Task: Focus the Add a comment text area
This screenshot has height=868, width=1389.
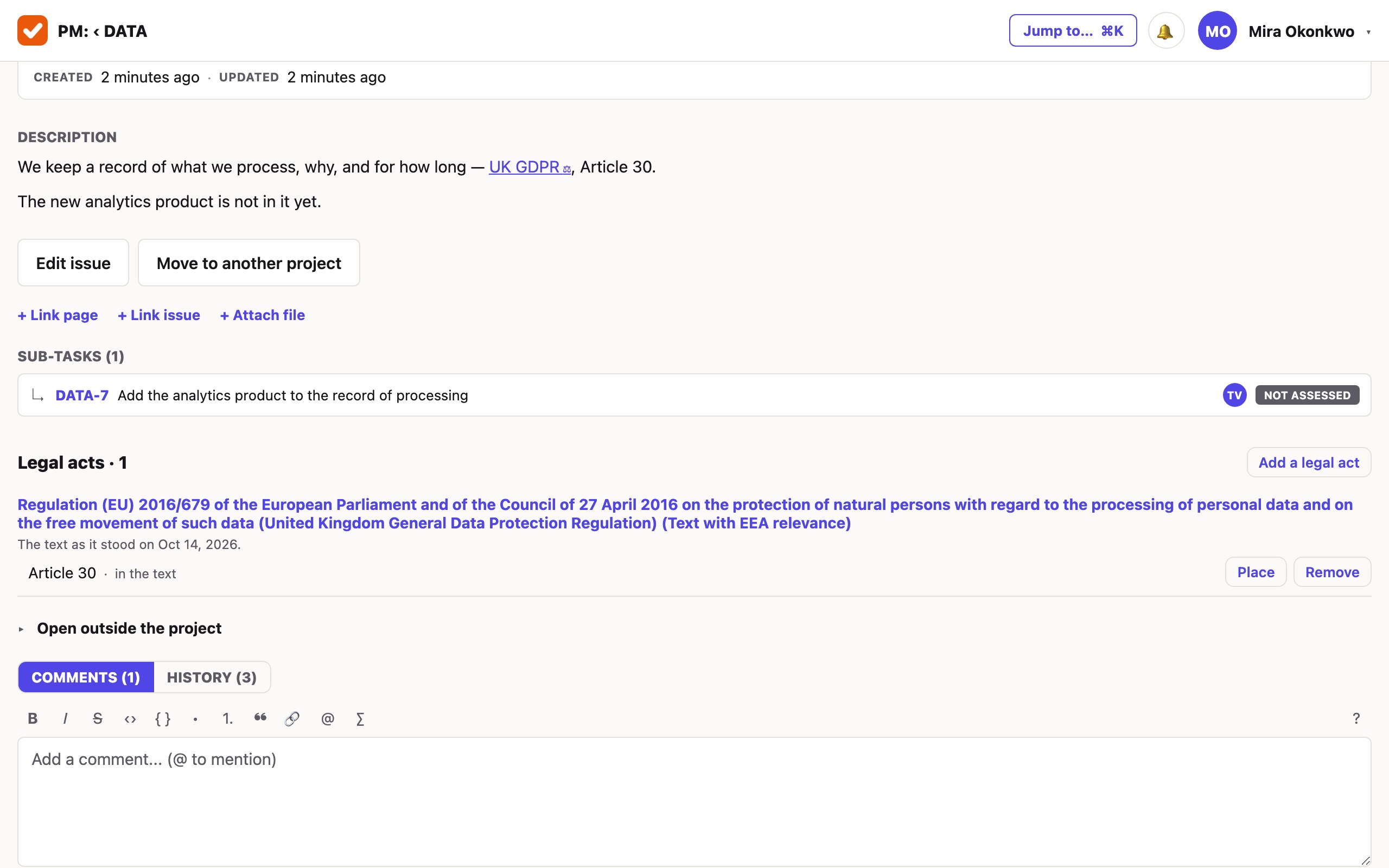Action: tap(694, 802)
